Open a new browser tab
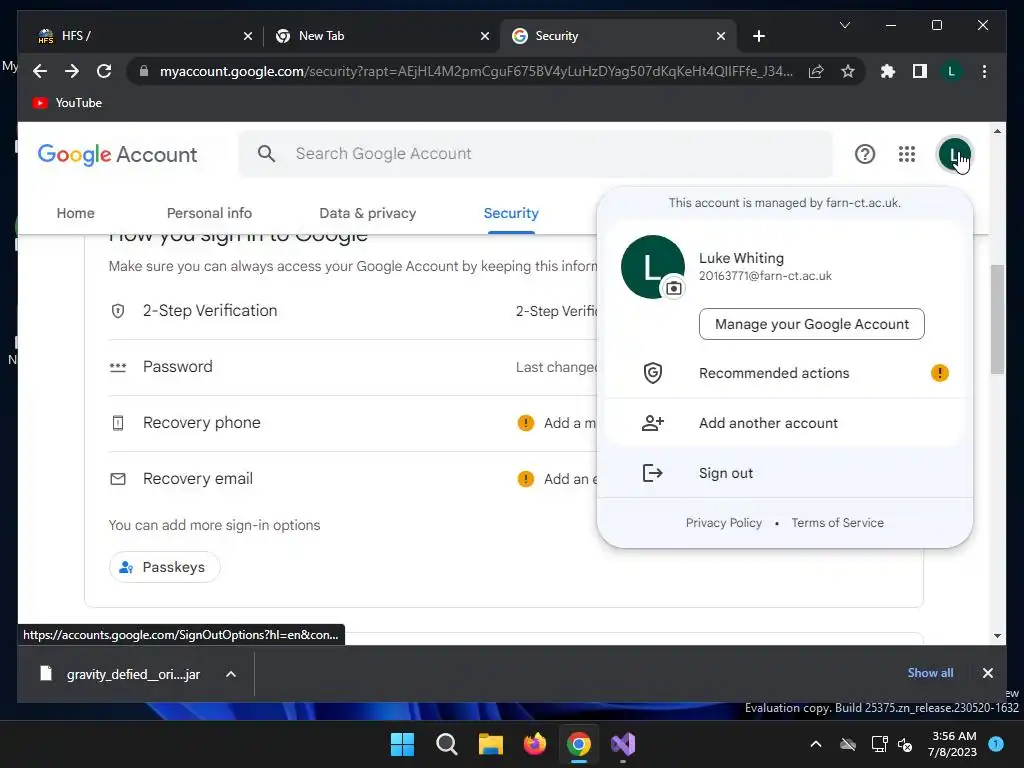The image size is (1024, 768). (x=758, y=36)
